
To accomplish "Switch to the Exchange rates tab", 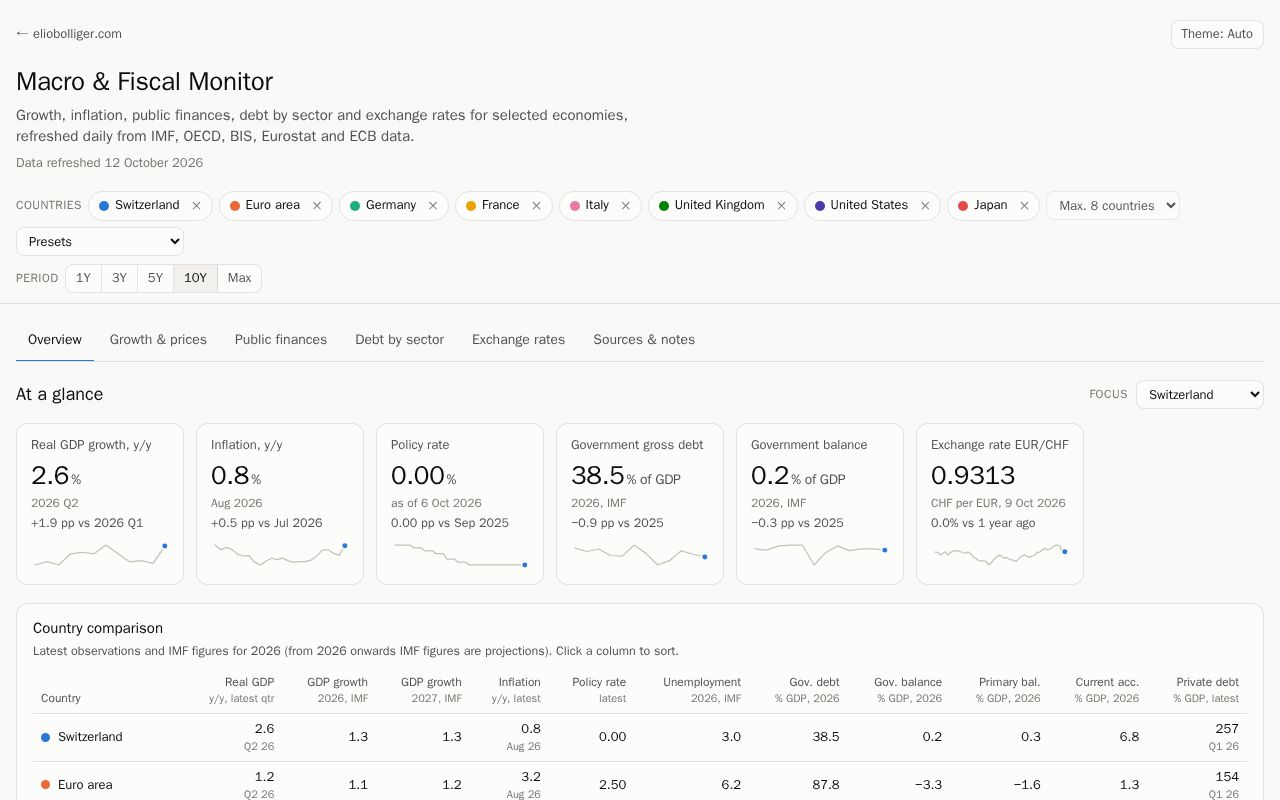I will click(x=518, y=340).
